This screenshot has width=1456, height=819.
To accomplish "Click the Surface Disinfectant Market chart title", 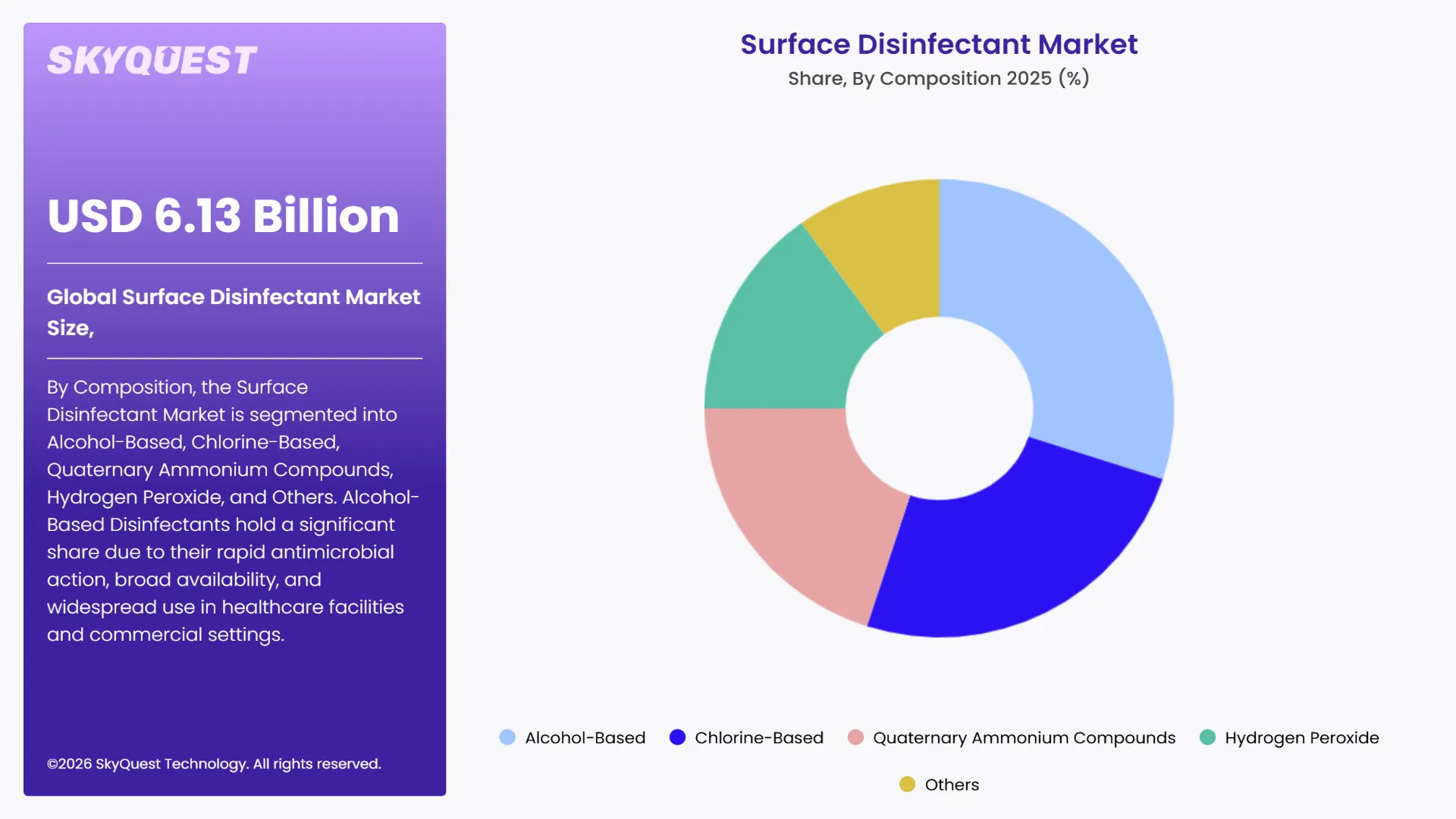I will coord(939,44).
